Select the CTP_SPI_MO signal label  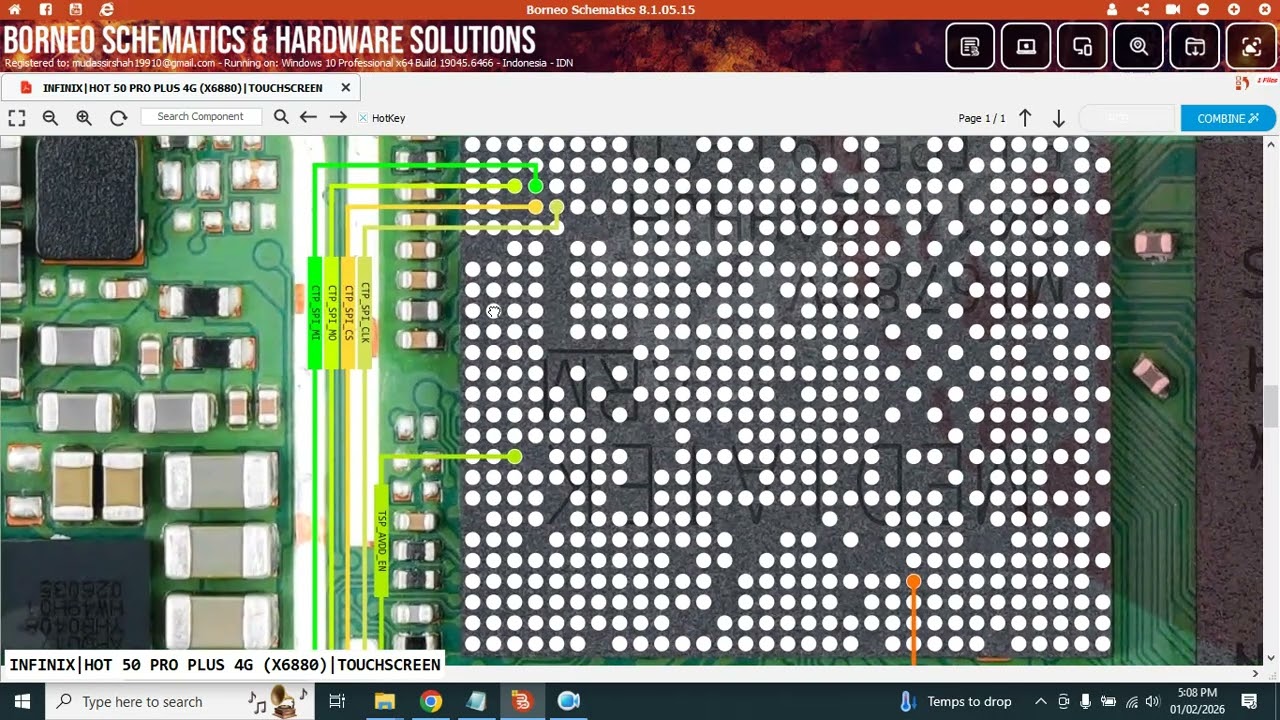(332, 312)
